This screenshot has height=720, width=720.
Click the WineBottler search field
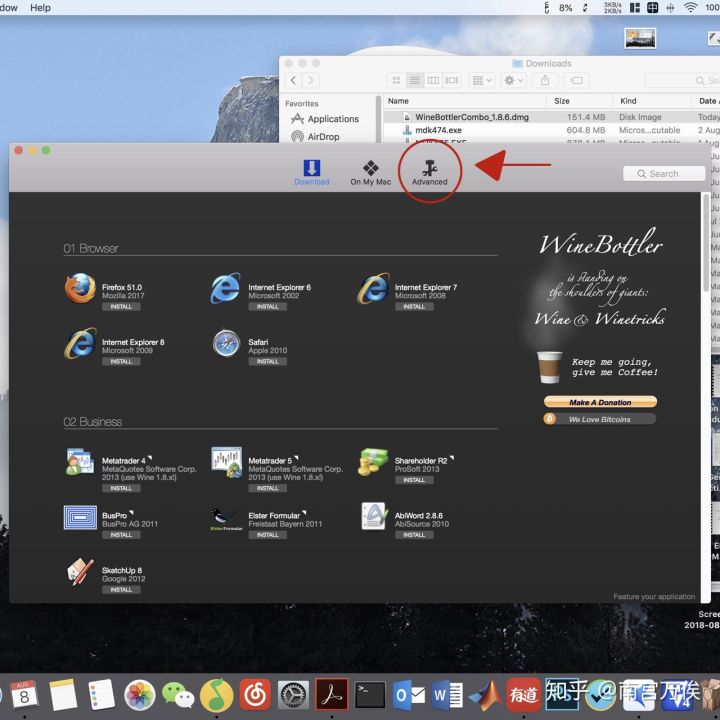[x=664, y=174]
